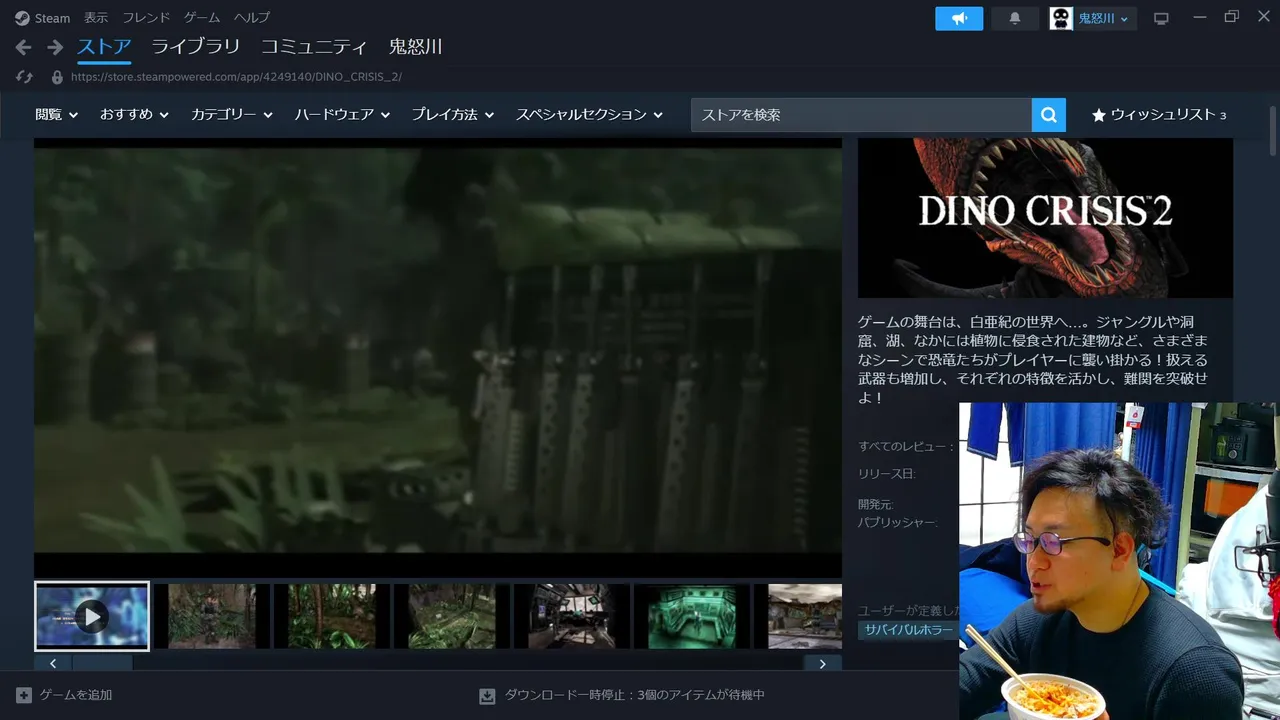1280x720 pixels.
Task: Open the paused downloads status text
Action: pyautogui.click(x=635, y=695)
